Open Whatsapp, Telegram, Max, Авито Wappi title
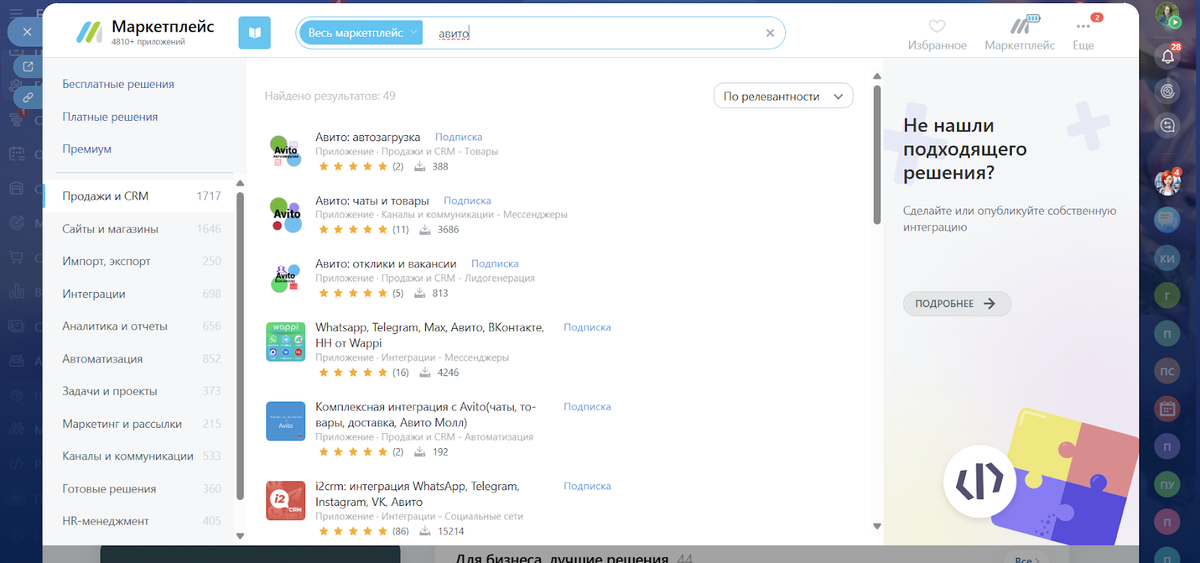Image resolution: width=1200 pixels, height=563 pixels. coord(430,335)
